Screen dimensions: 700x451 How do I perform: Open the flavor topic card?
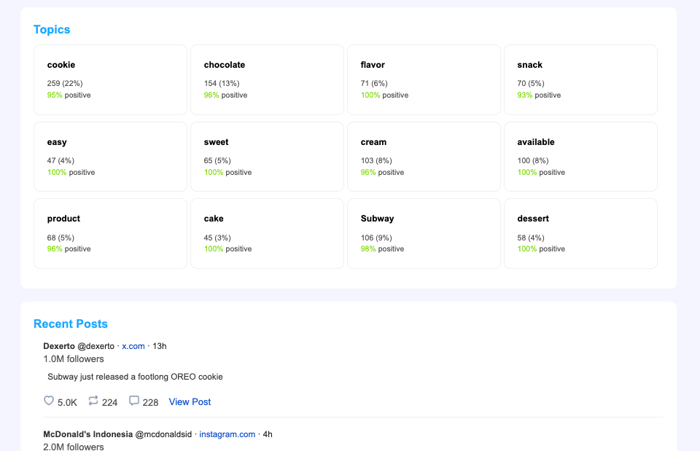pyautogui.click(x=423, y=80)
